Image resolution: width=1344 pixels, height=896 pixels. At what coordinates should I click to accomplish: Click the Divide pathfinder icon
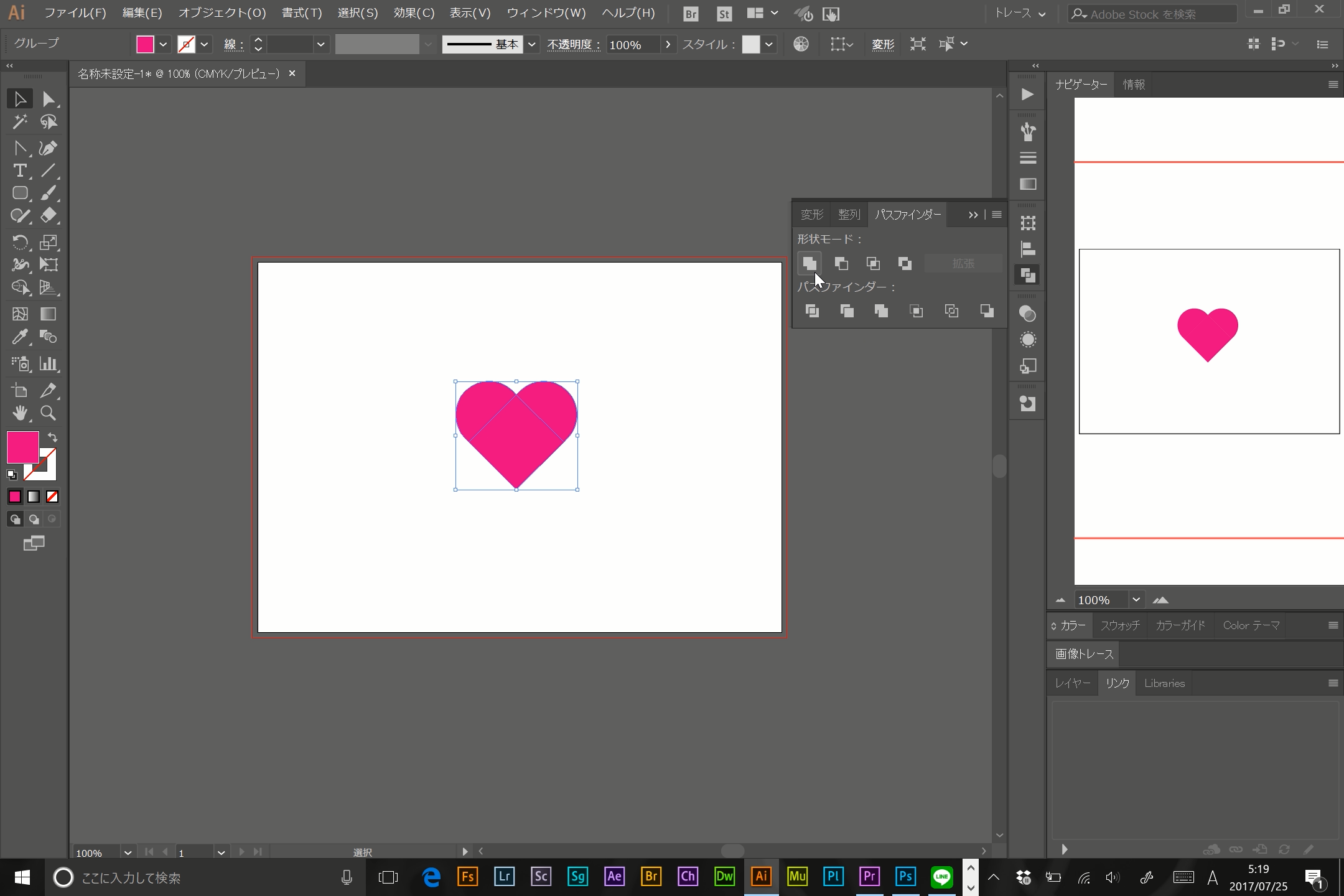tap(812, 311)
